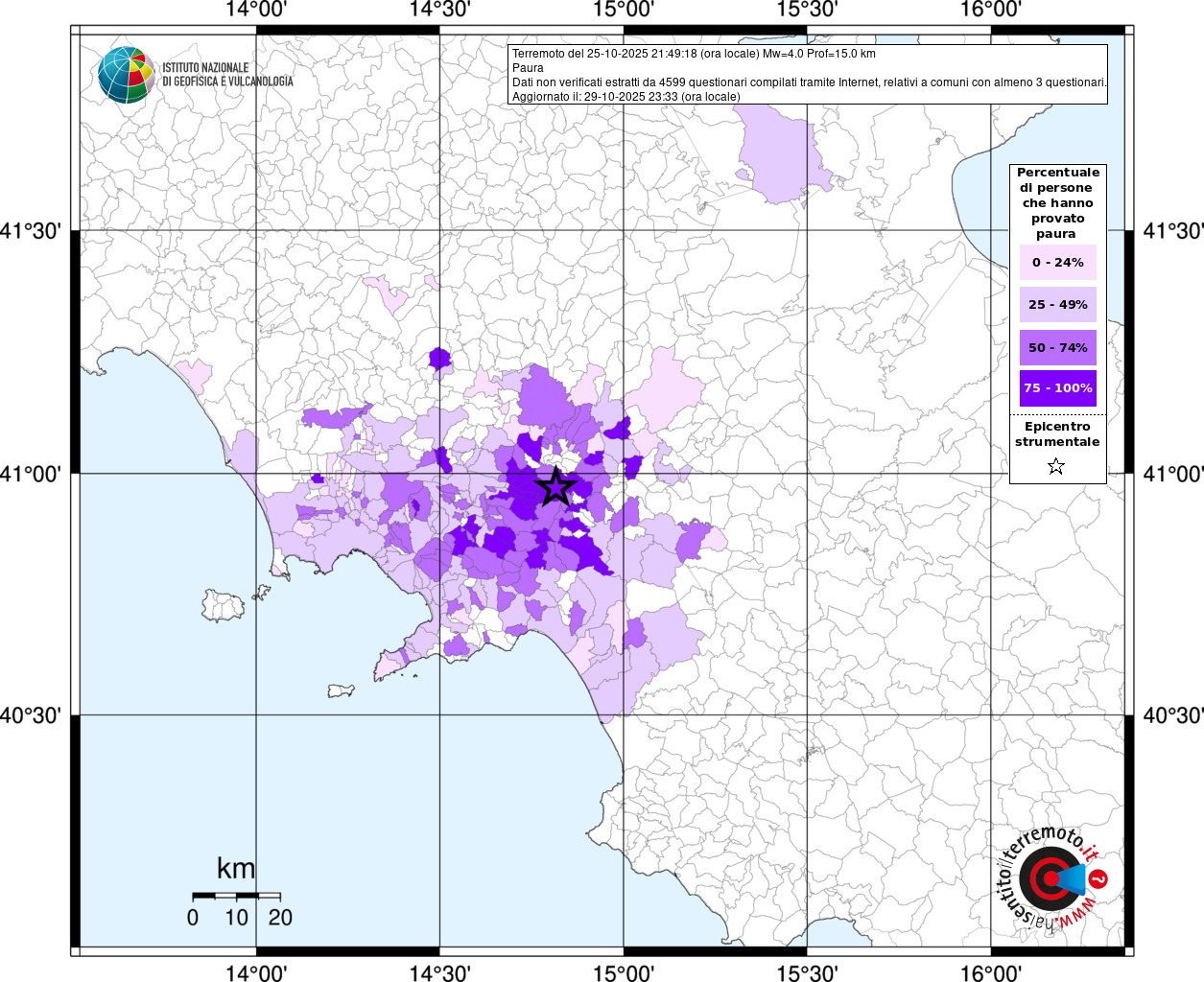Click the Ischia island outline

224,605
